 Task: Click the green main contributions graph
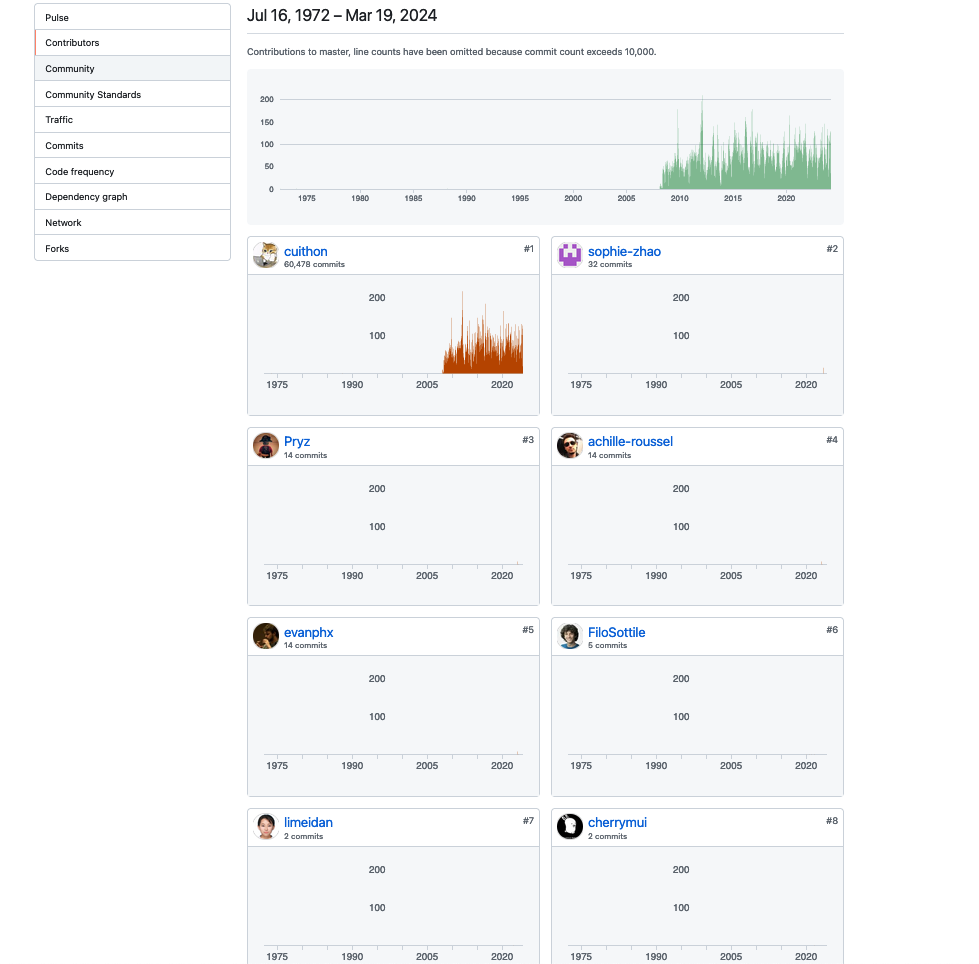tap(745, 150)
